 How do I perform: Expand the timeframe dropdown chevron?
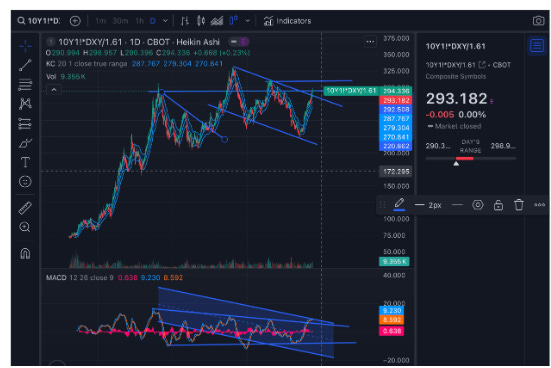pos(165,21)
